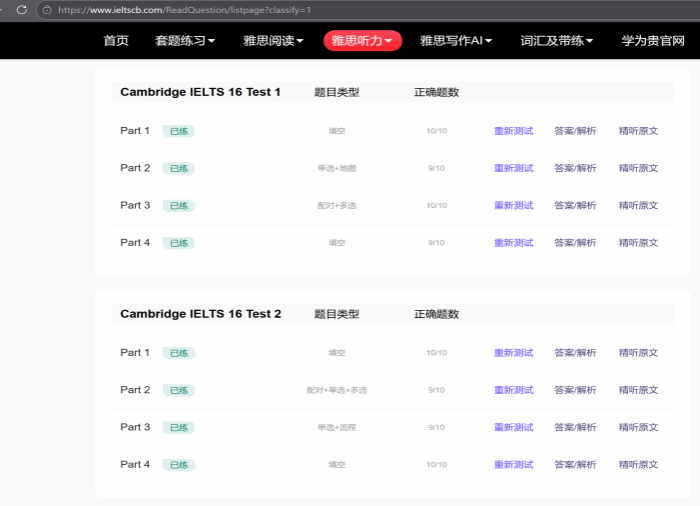The image size is (700, 506).
Task: Expand the 雅思写作AI dropdown menu
Action: pos(456,41)
